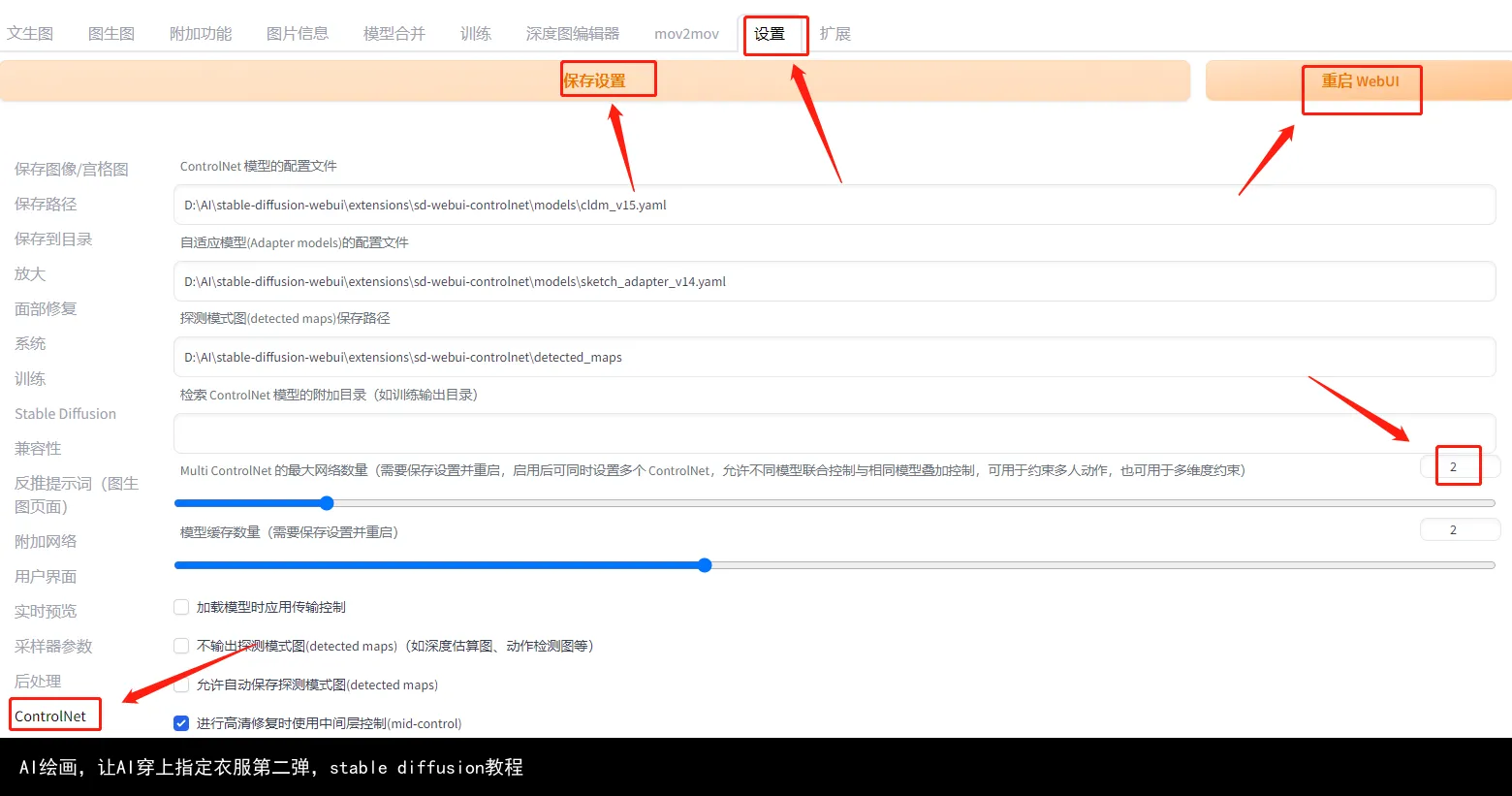
Task: Uncheck 进行高清修复时使用中间层控制 (mid-control) checkbox
Action: pyautogui.click(x=181, y=723)
